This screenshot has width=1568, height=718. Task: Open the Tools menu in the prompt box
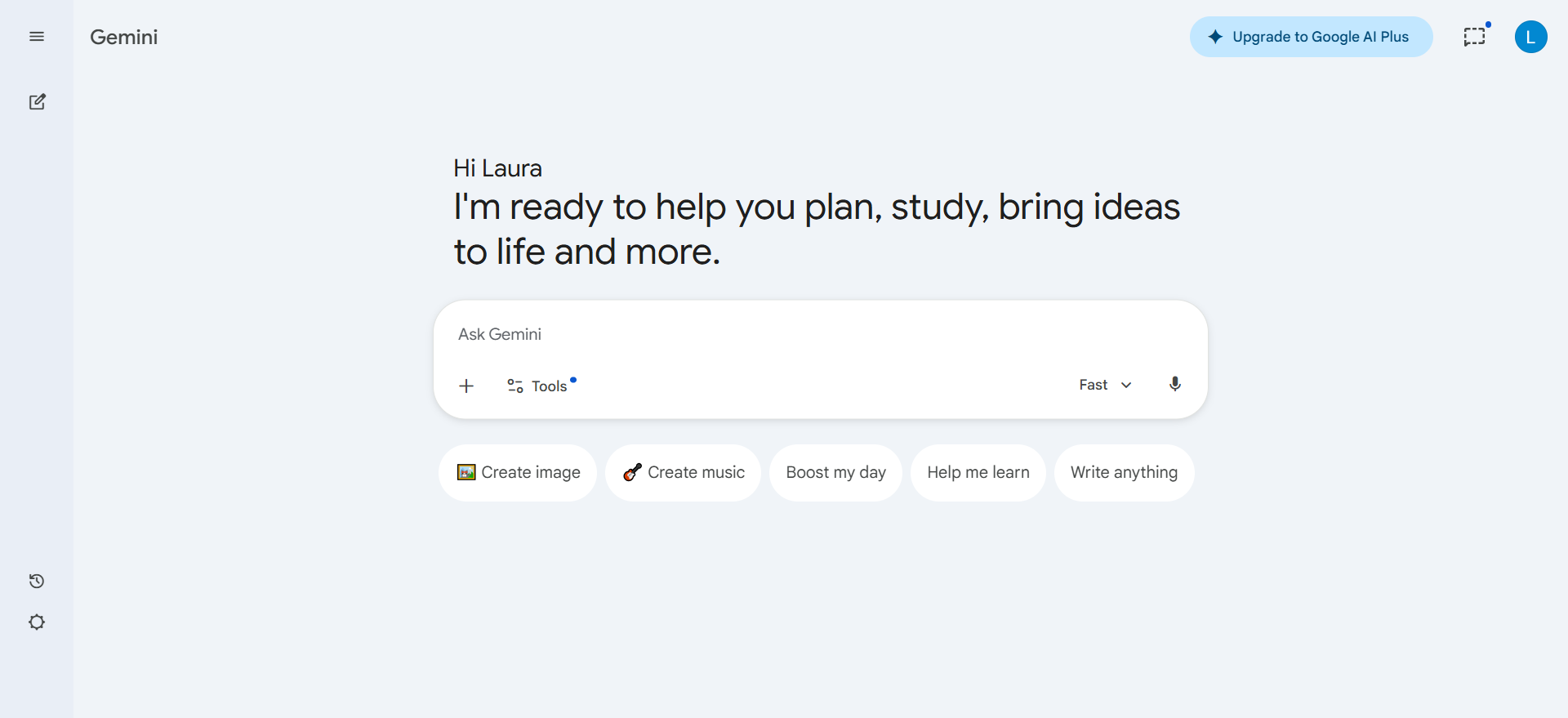tap(538, 386)
